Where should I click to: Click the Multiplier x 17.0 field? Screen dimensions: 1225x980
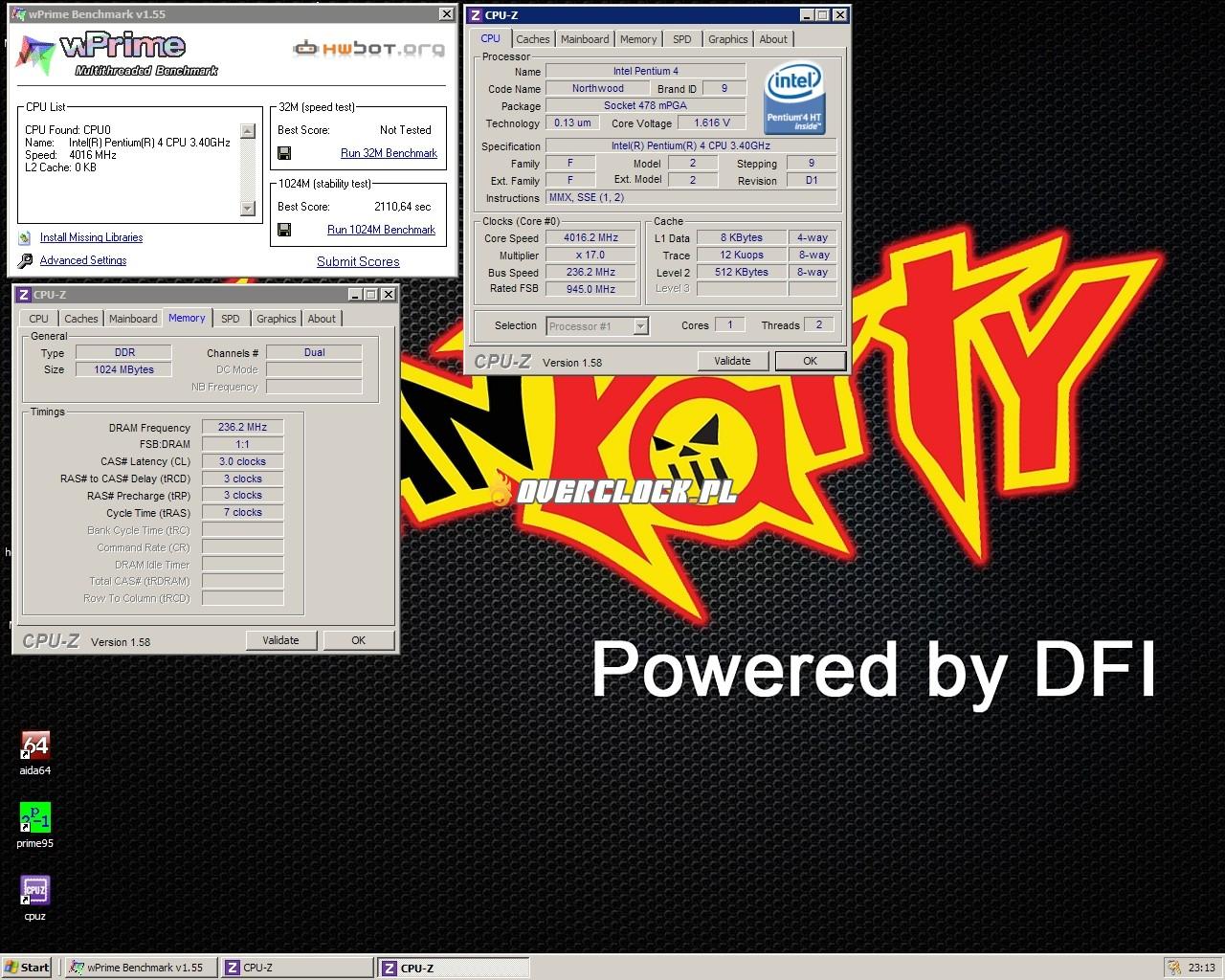[x=590, y=256]
